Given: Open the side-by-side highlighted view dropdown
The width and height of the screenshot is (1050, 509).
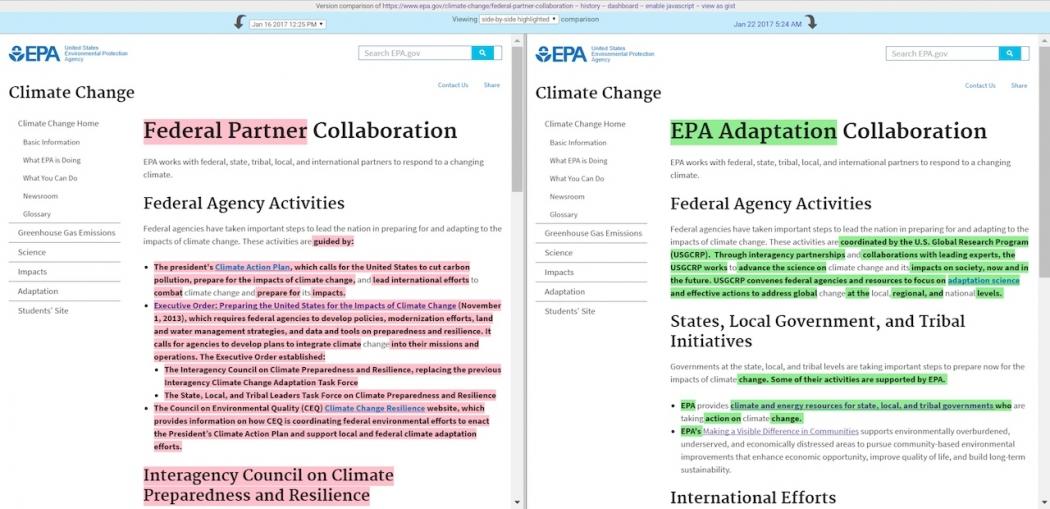Looking at the screenshot, I should 519,19.
